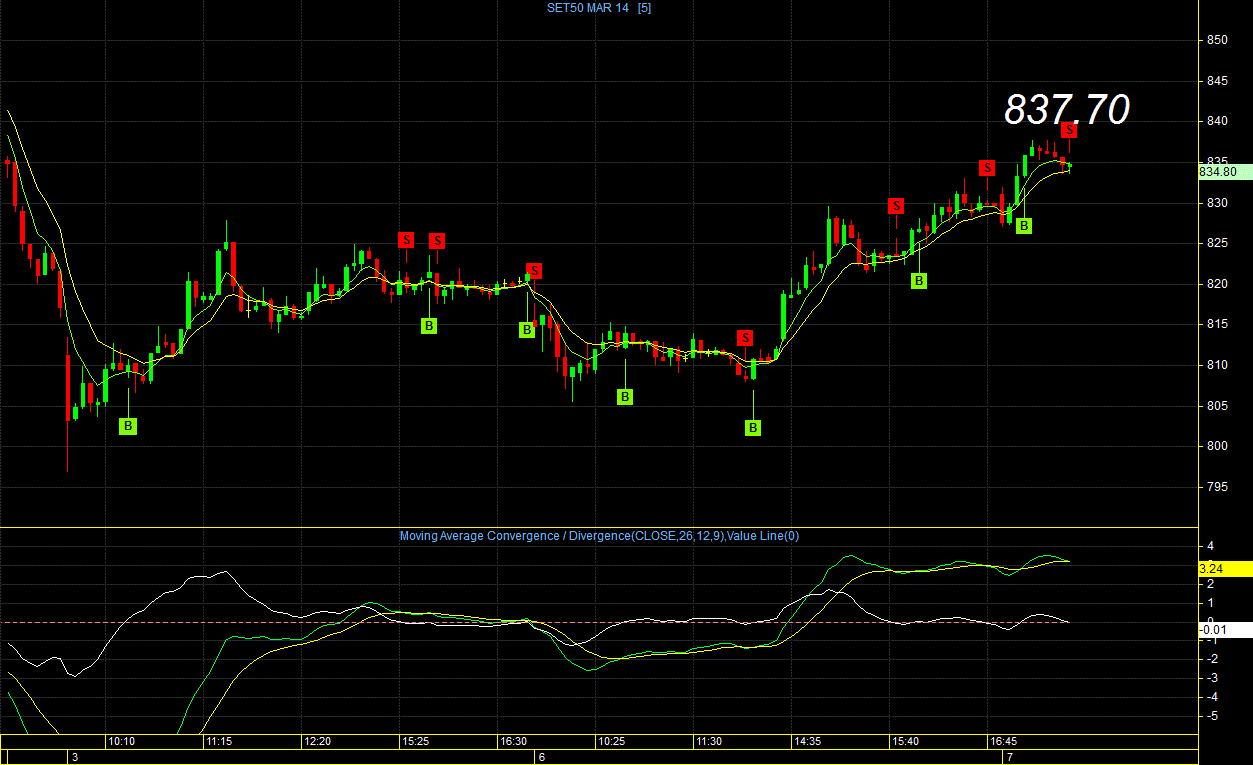Click the MACD axis label -2
This screenshot has width=1253, height=765.
coord(1210,659)
